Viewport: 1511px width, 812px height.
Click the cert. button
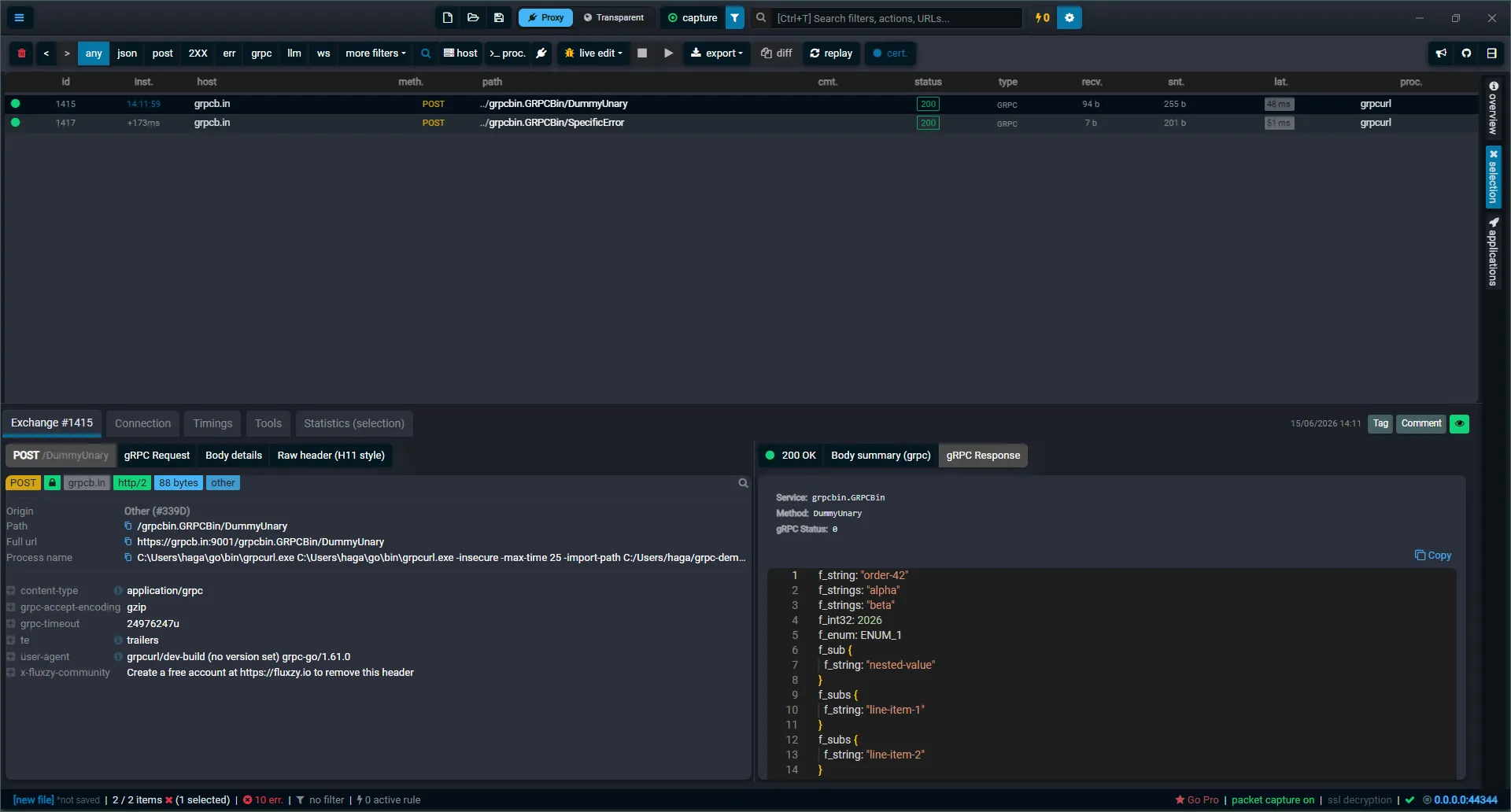890,53
